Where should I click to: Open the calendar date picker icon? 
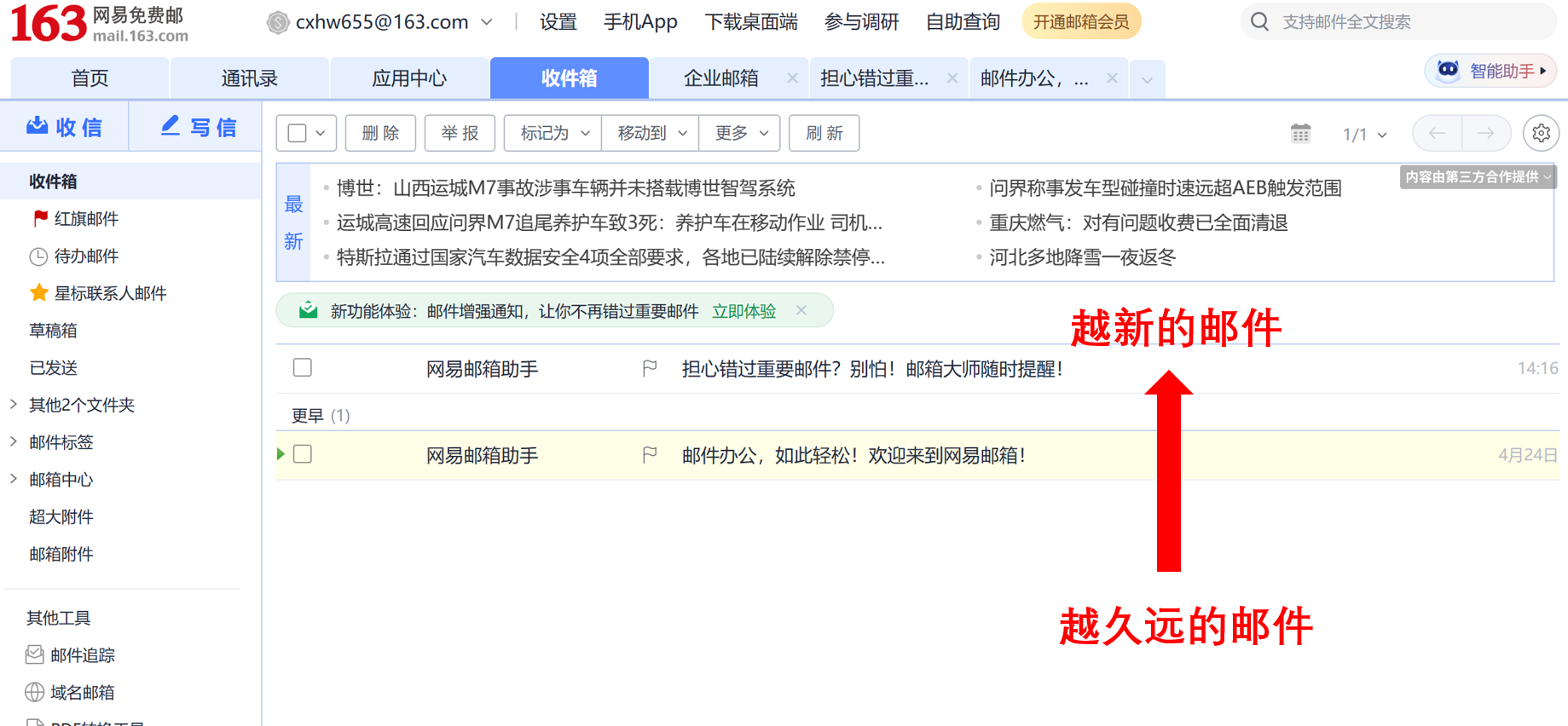tap(1300, 134)
